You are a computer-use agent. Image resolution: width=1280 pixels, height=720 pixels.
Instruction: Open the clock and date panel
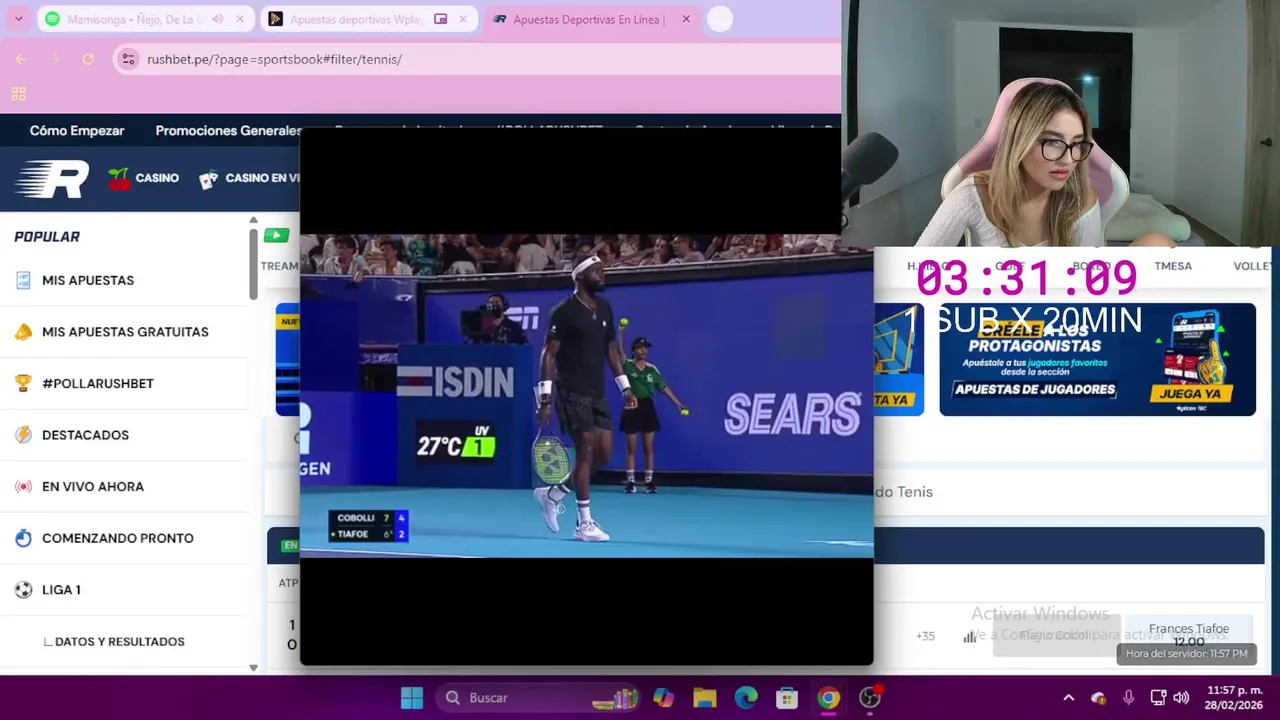coord(1234,698)
